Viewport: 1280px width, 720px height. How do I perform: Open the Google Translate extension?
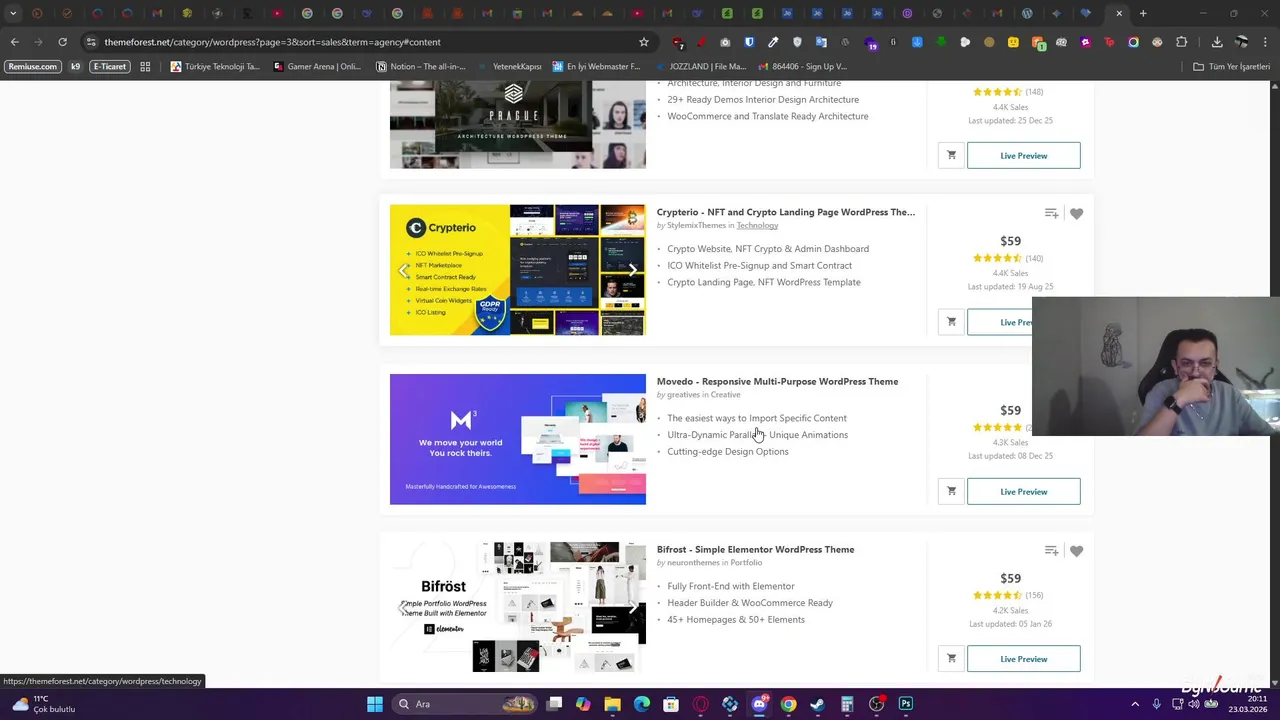[821, 42]
